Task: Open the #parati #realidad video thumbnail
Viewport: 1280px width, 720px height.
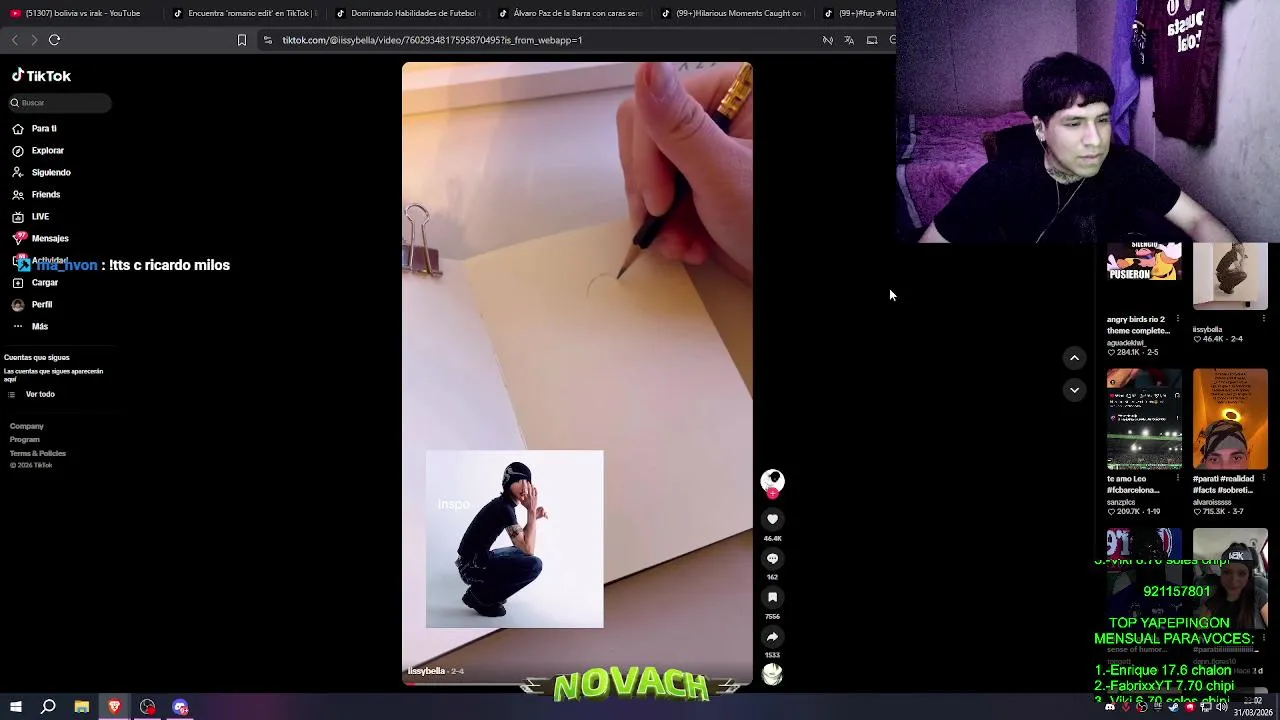Action: [x=1230, y=419]
